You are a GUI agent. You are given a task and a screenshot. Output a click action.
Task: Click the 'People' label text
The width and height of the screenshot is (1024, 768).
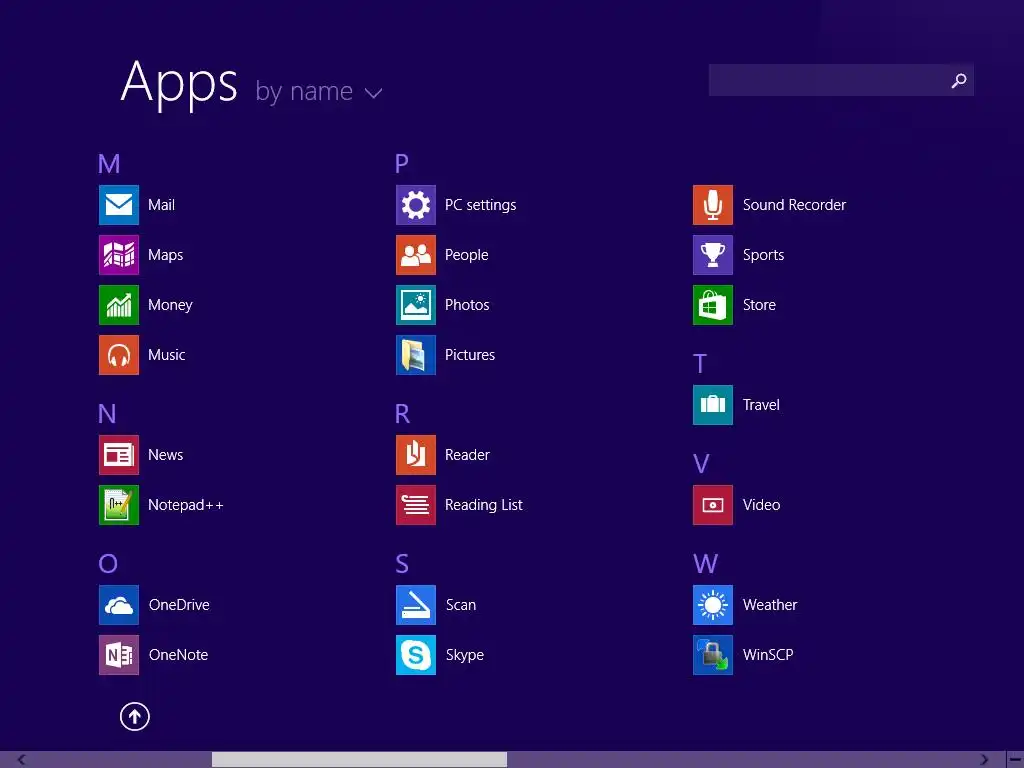466,255
